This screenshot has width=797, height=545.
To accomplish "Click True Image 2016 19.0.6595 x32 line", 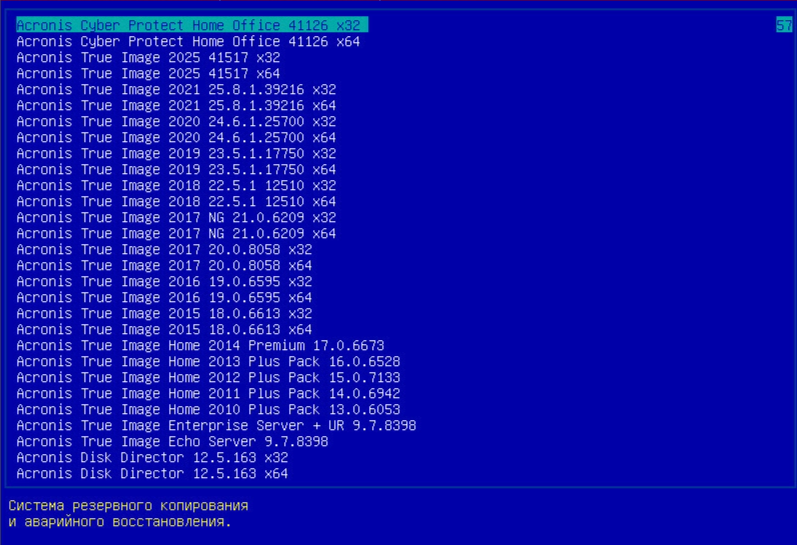I will [x=164, y=282].
